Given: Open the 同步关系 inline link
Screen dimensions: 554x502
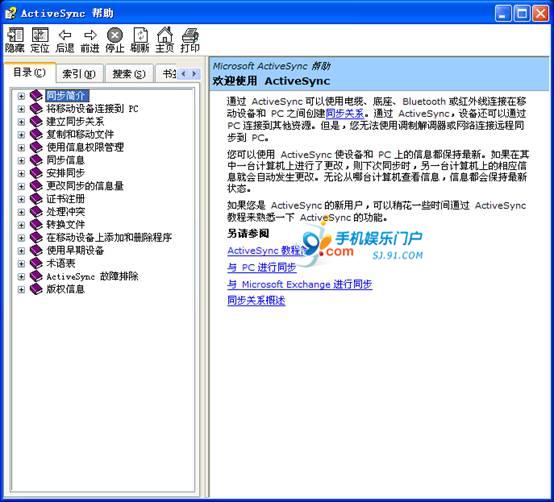Looking at the screenshot, I should (345, 113).
